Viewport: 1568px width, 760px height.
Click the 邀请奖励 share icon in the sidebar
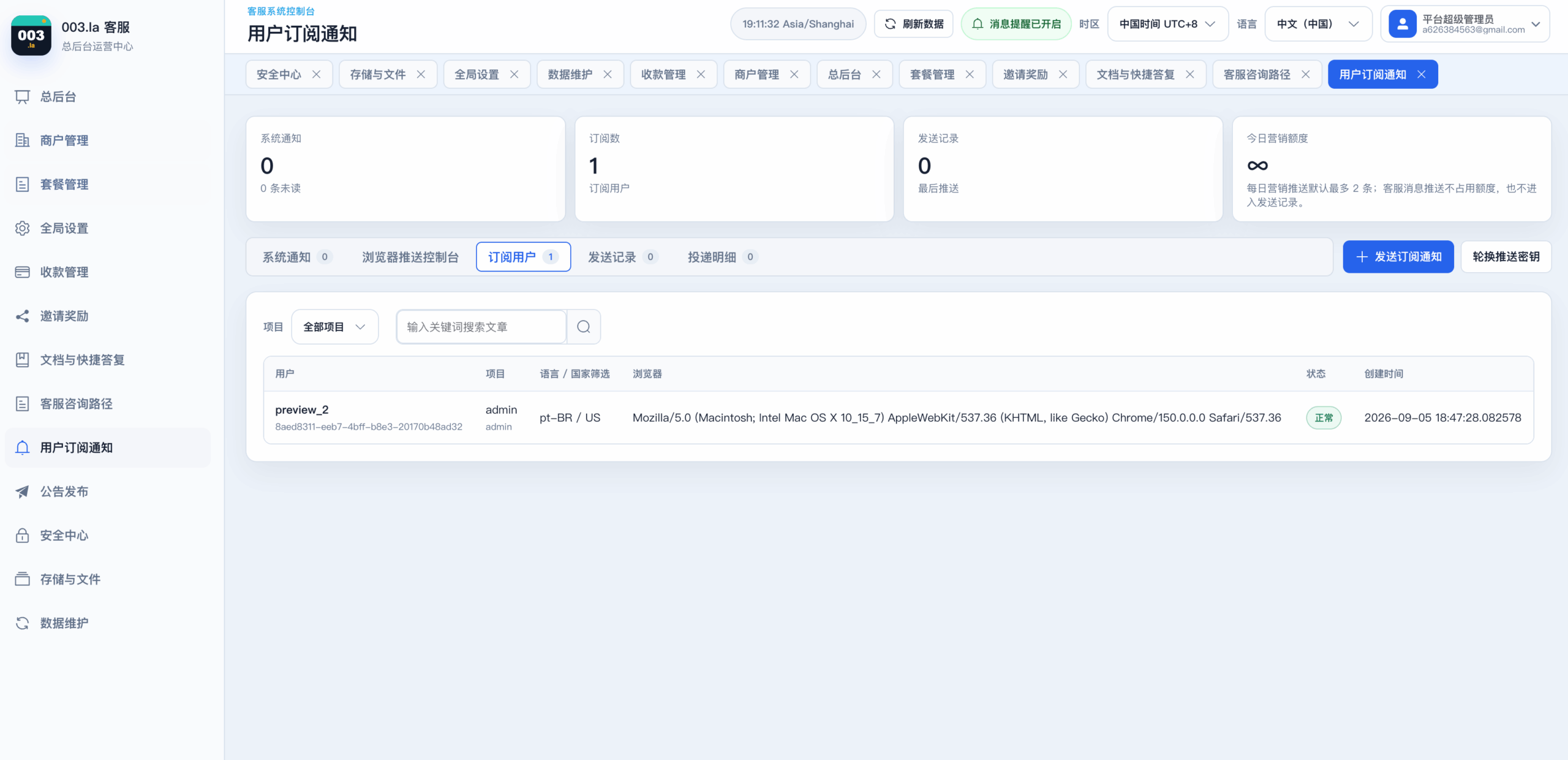pyautogui.click(x=23, y=316)
